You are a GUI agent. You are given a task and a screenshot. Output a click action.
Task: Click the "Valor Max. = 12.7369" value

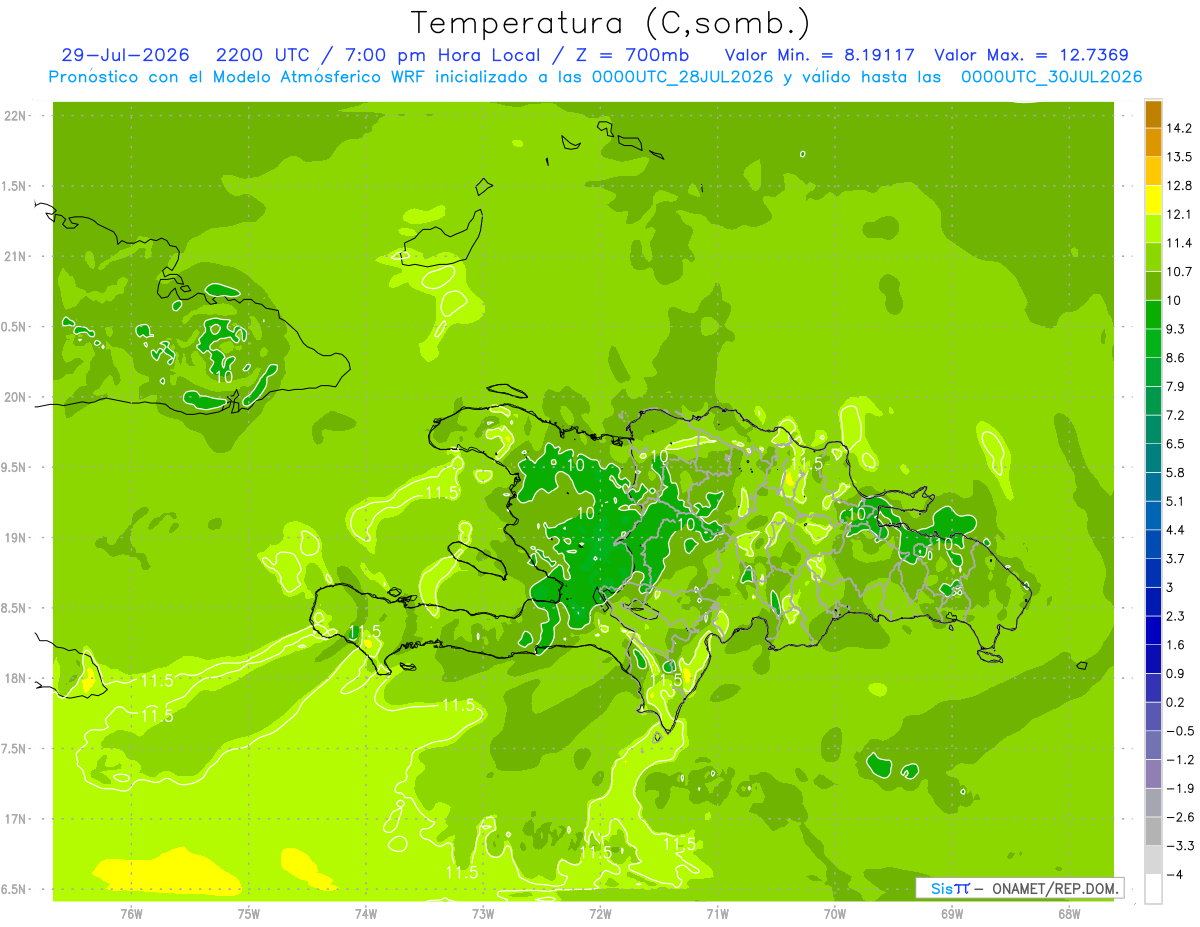[x=1032, y=55]
